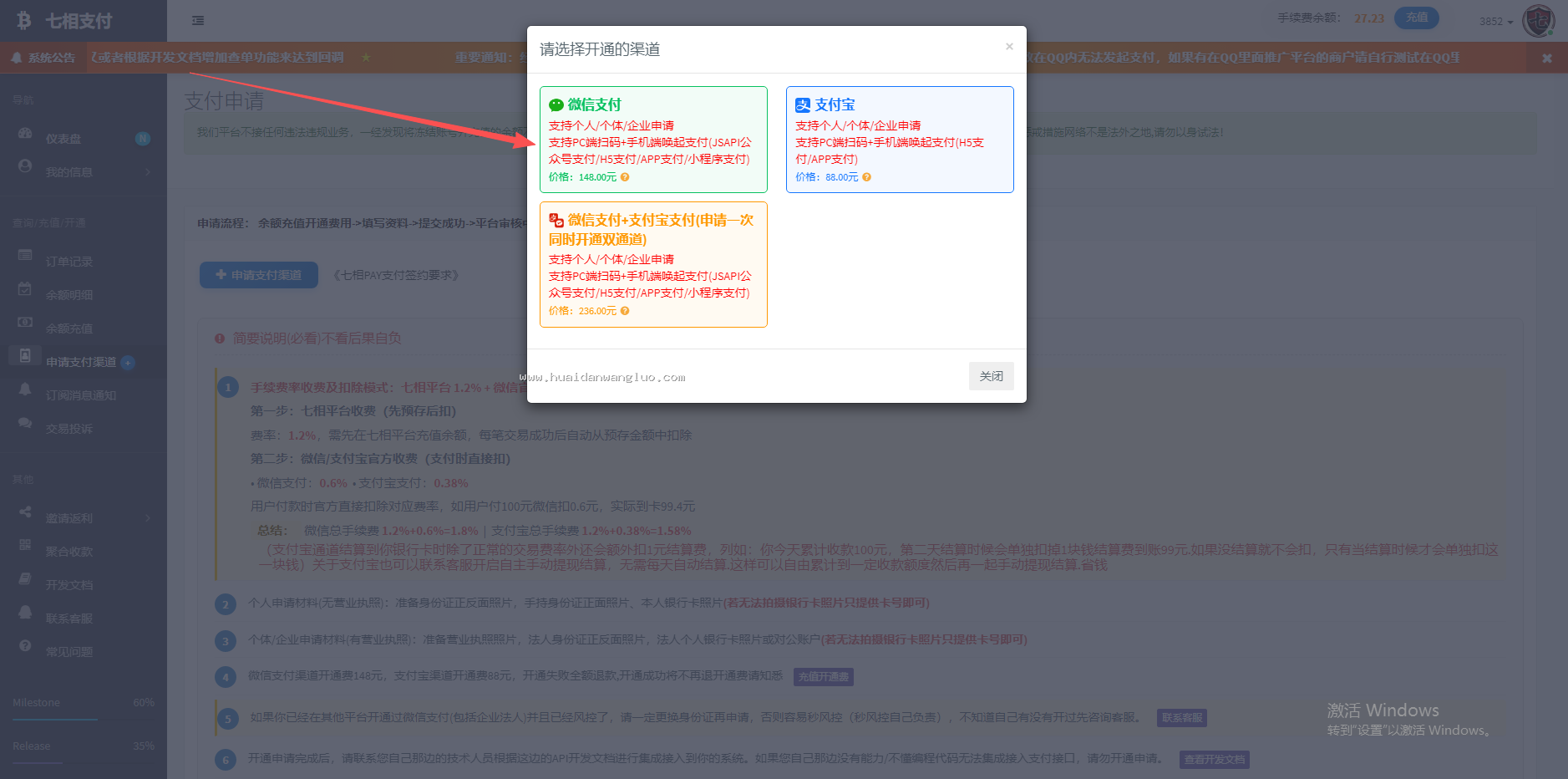This screenshot has height=779, width=1568.
Task: Open 仪表盘 via its sidebar icon
Action: [x=25, y=134]
